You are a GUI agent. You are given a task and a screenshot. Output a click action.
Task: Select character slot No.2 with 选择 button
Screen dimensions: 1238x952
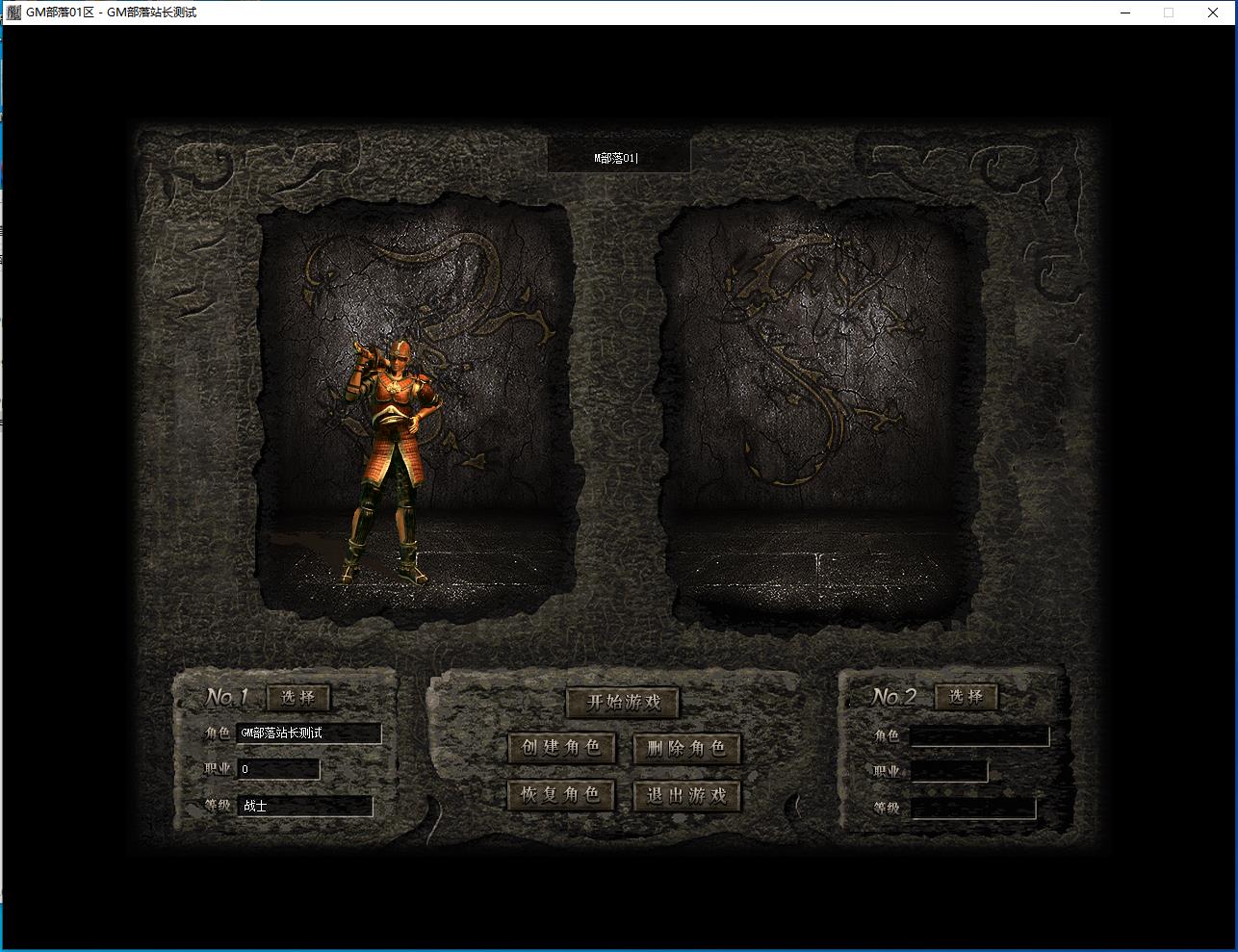tap(966, 696)
